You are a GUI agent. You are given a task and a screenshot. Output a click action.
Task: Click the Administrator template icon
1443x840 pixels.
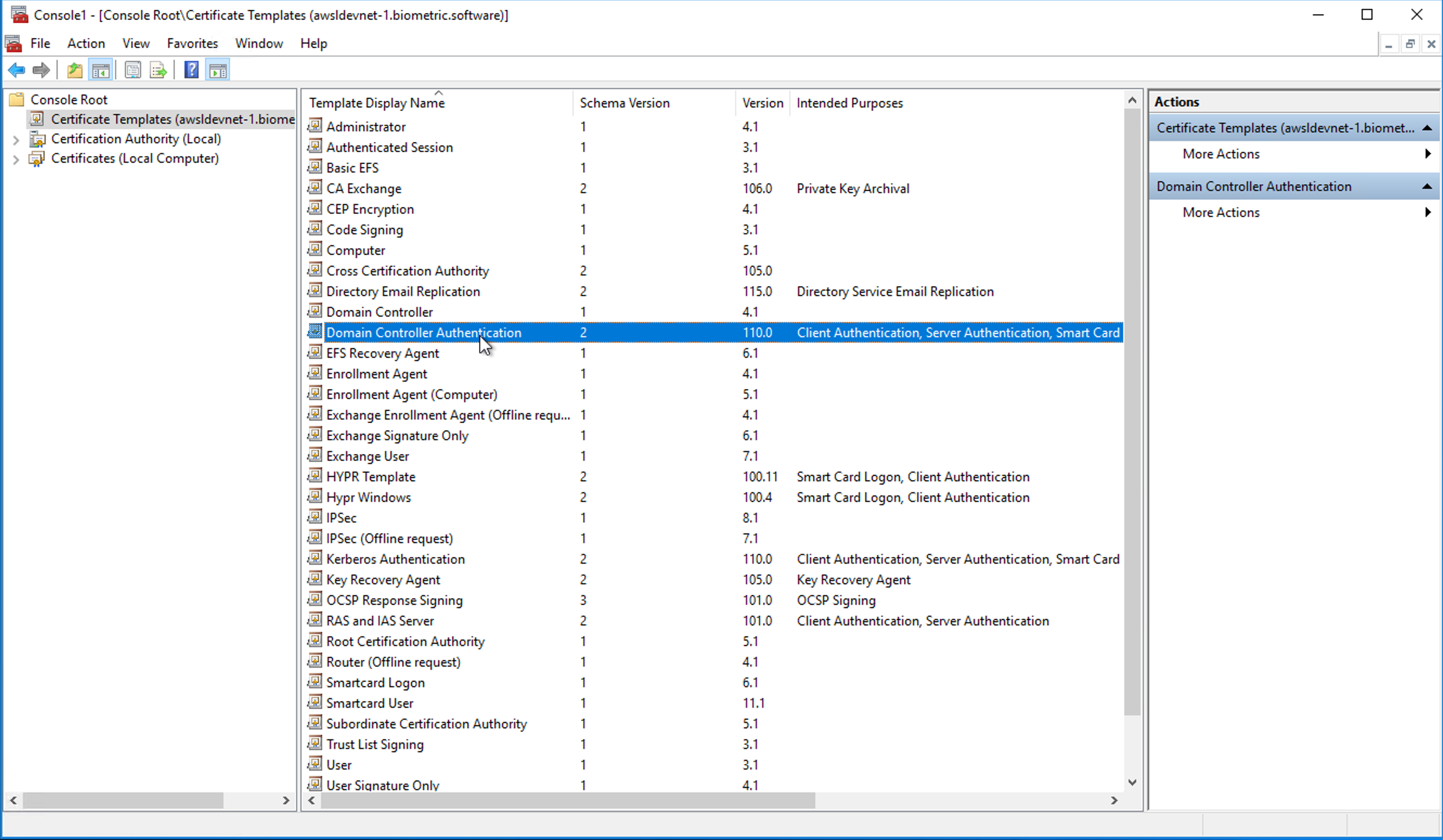[314, 125]
